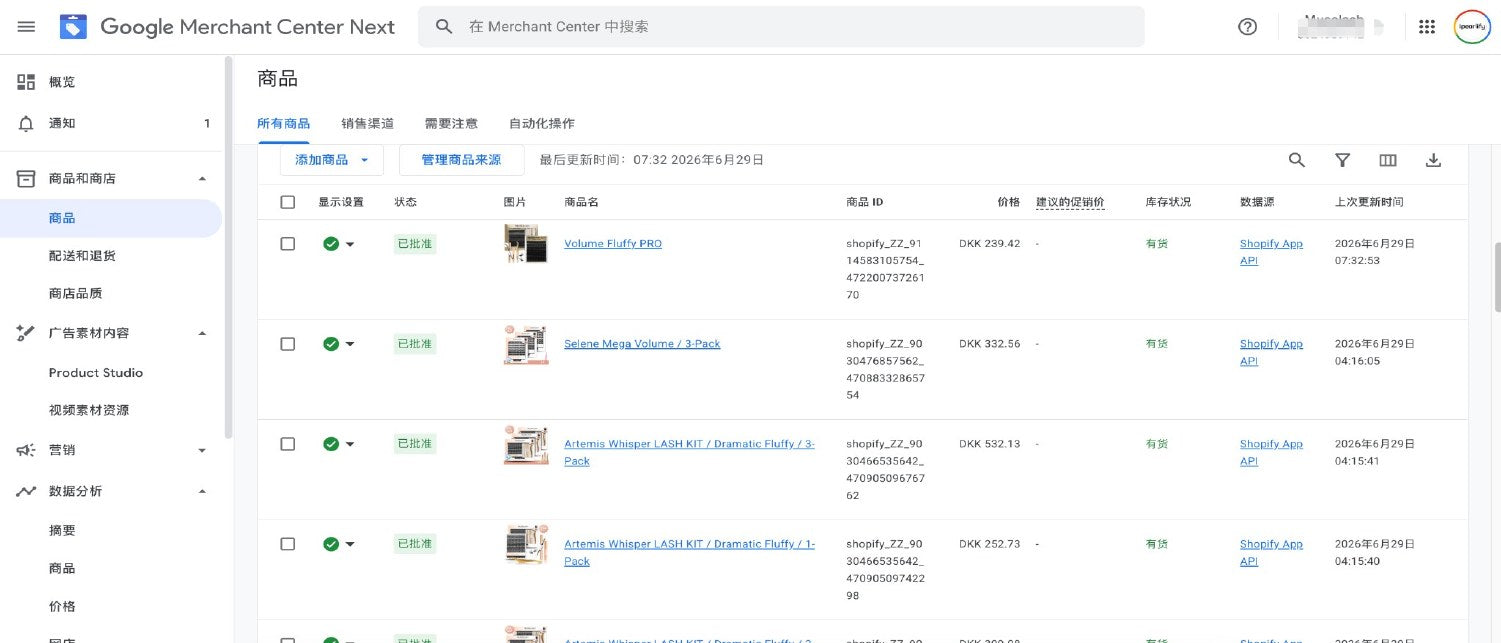1501x643 pixels.
Task: Click the Artemis Whisper 3-Pack thumbnail
Action: (x=526, y=444)
